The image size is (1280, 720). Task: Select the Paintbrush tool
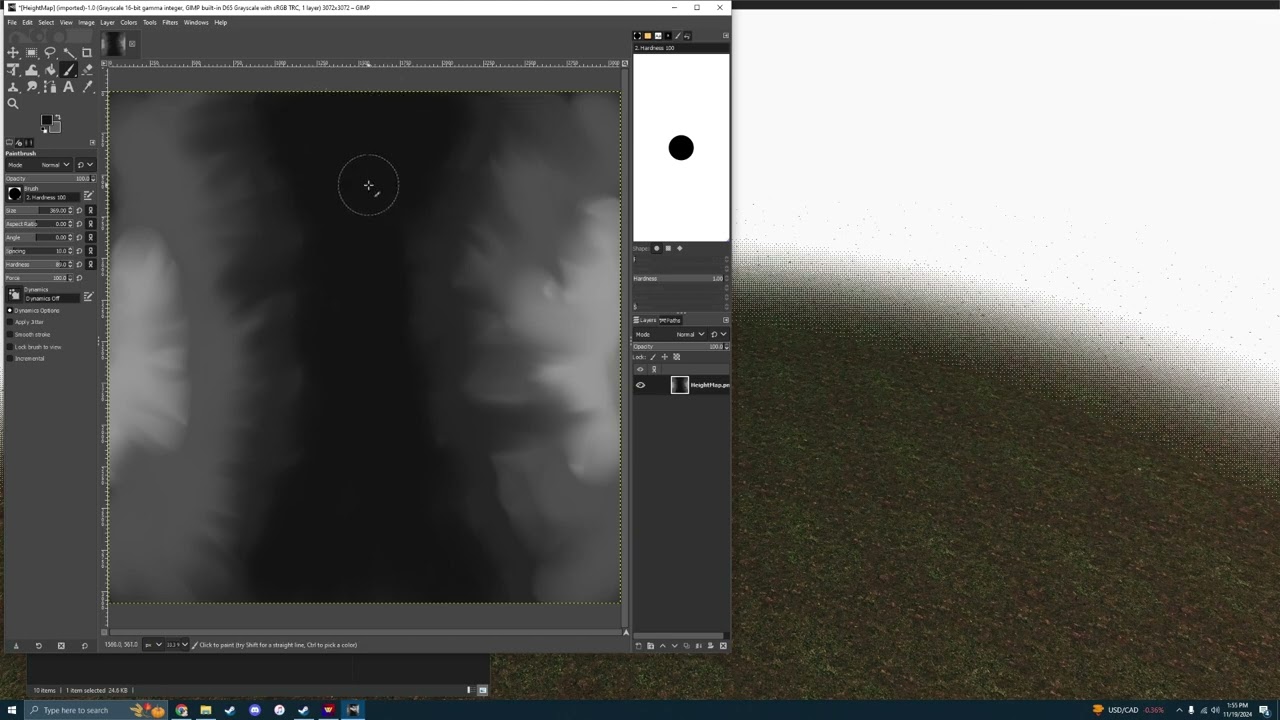[68, 70]
